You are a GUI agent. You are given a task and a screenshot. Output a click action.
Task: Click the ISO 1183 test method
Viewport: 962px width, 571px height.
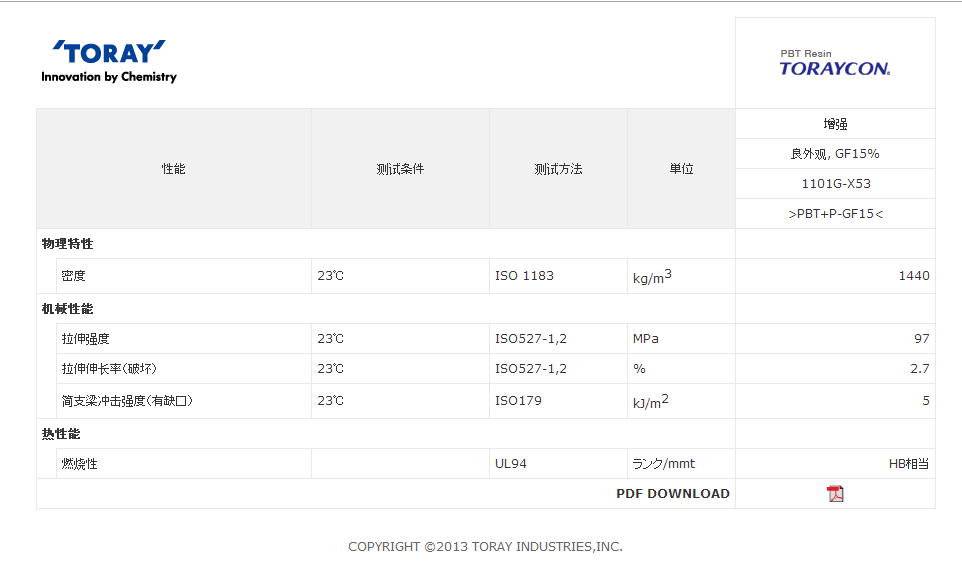click(x=524, y=276)
